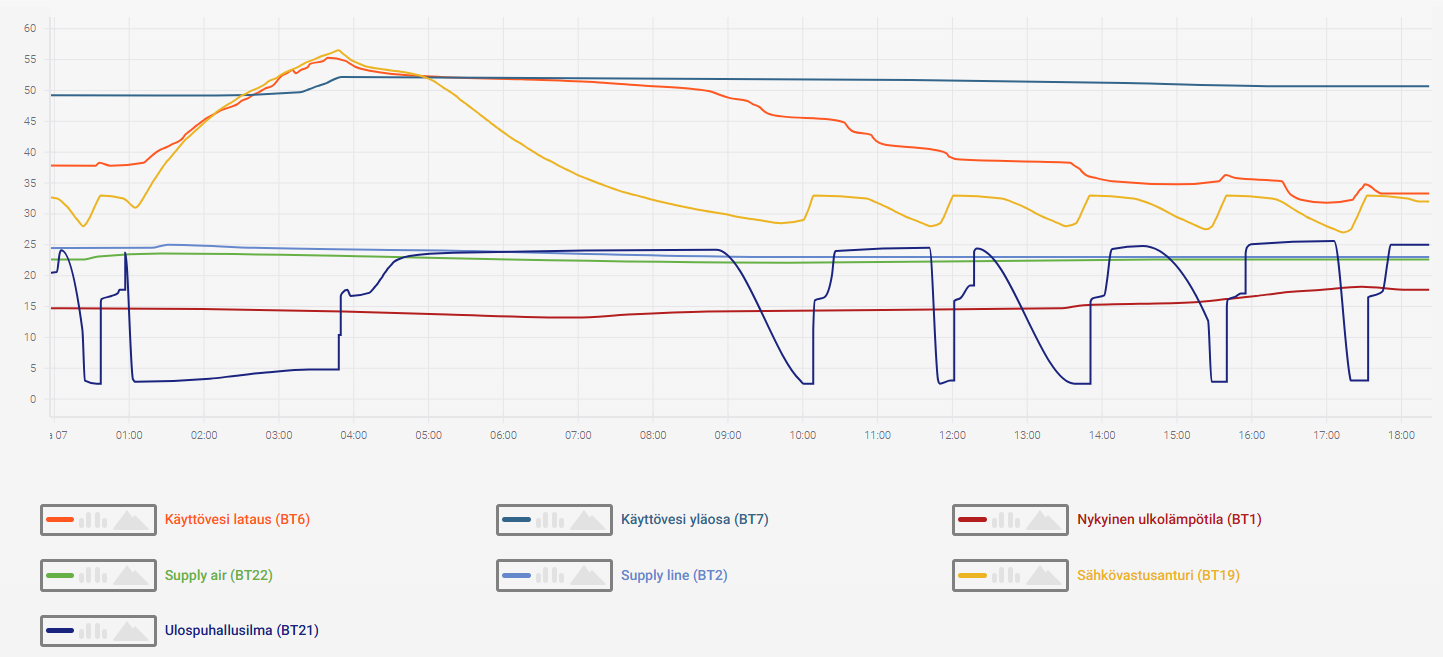
Task: Click the 12:00 time axis label
Action: 952,435
